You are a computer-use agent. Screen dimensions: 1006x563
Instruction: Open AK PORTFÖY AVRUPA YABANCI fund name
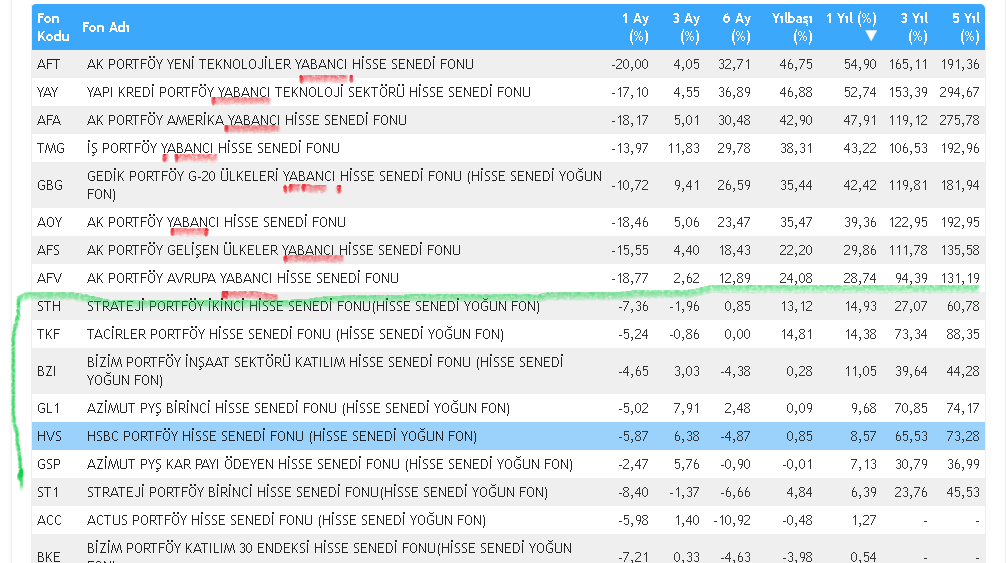click(243, 279)
